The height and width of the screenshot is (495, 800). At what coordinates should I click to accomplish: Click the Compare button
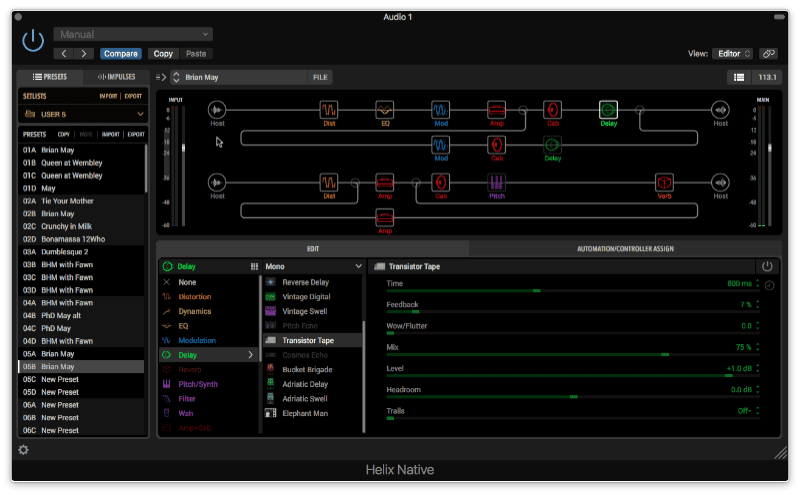[x=121, y=54]
